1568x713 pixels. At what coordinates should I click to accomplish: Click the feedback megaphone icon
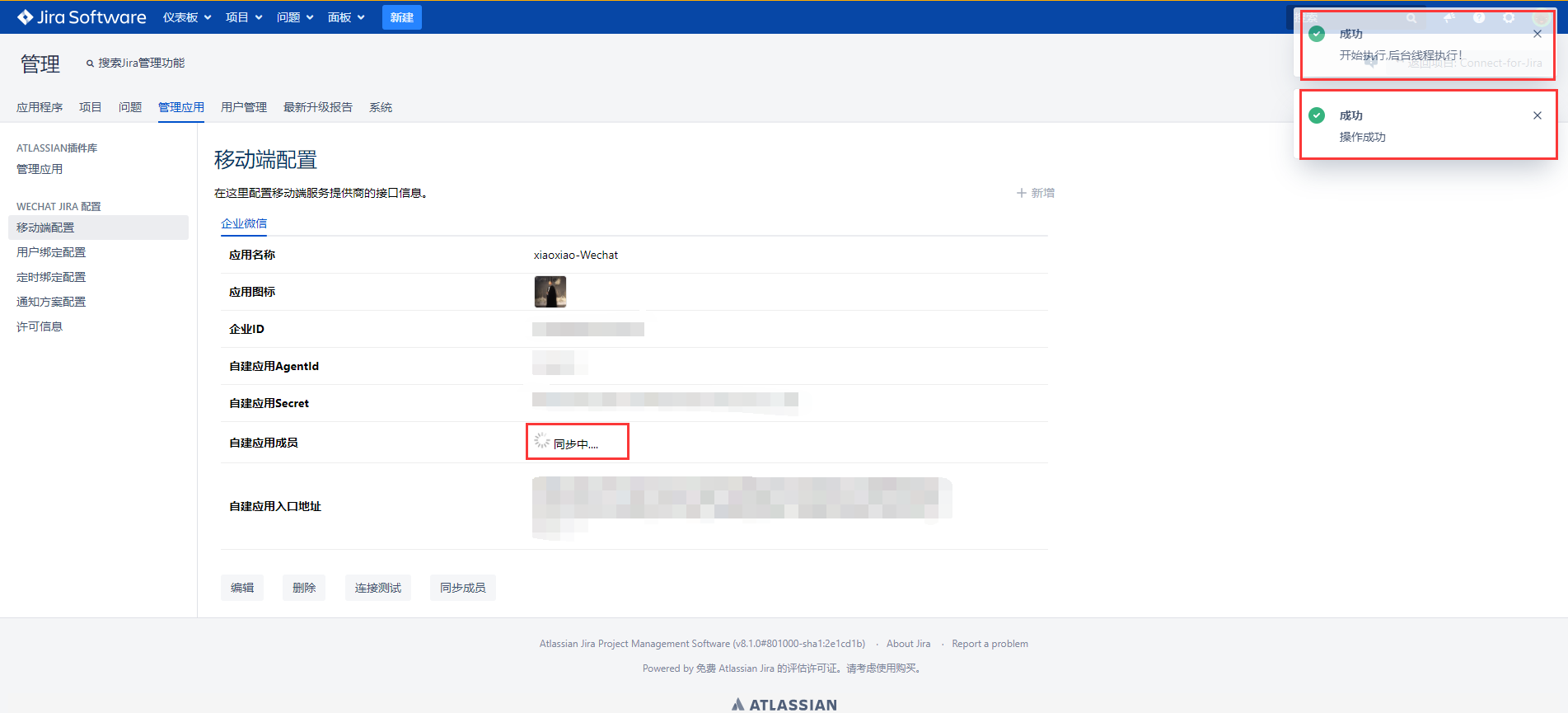pyautogui.click(x=1449, y=17)
